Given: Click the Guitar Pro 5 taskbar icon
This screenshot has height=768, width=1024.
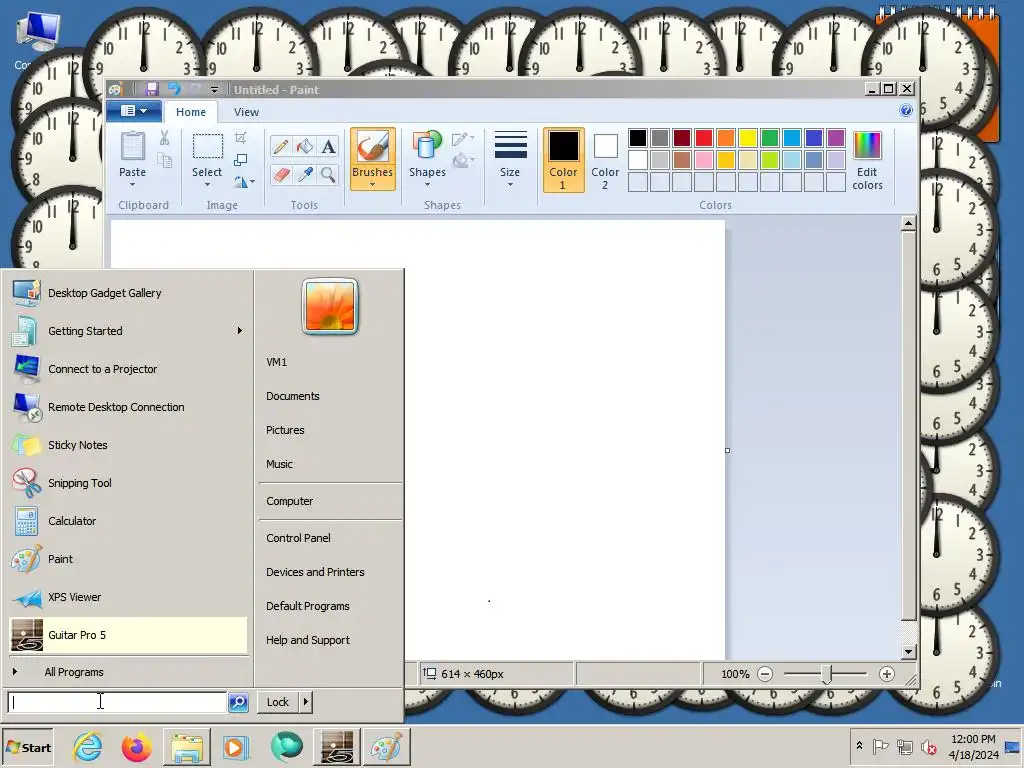Looking at the screenshot, I should (337, 747).
